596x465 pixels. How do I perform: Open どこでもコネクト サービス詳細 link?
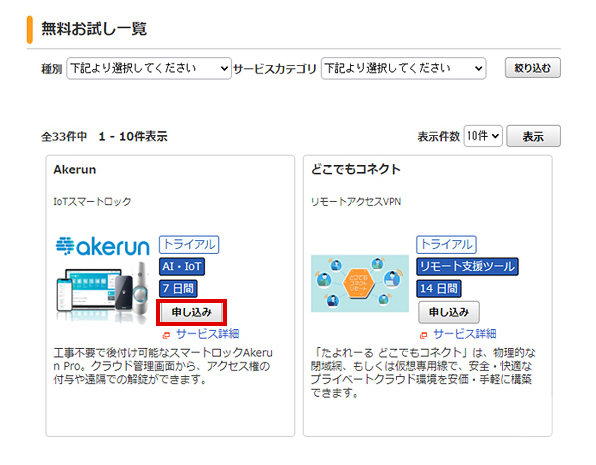coord(465,334)
